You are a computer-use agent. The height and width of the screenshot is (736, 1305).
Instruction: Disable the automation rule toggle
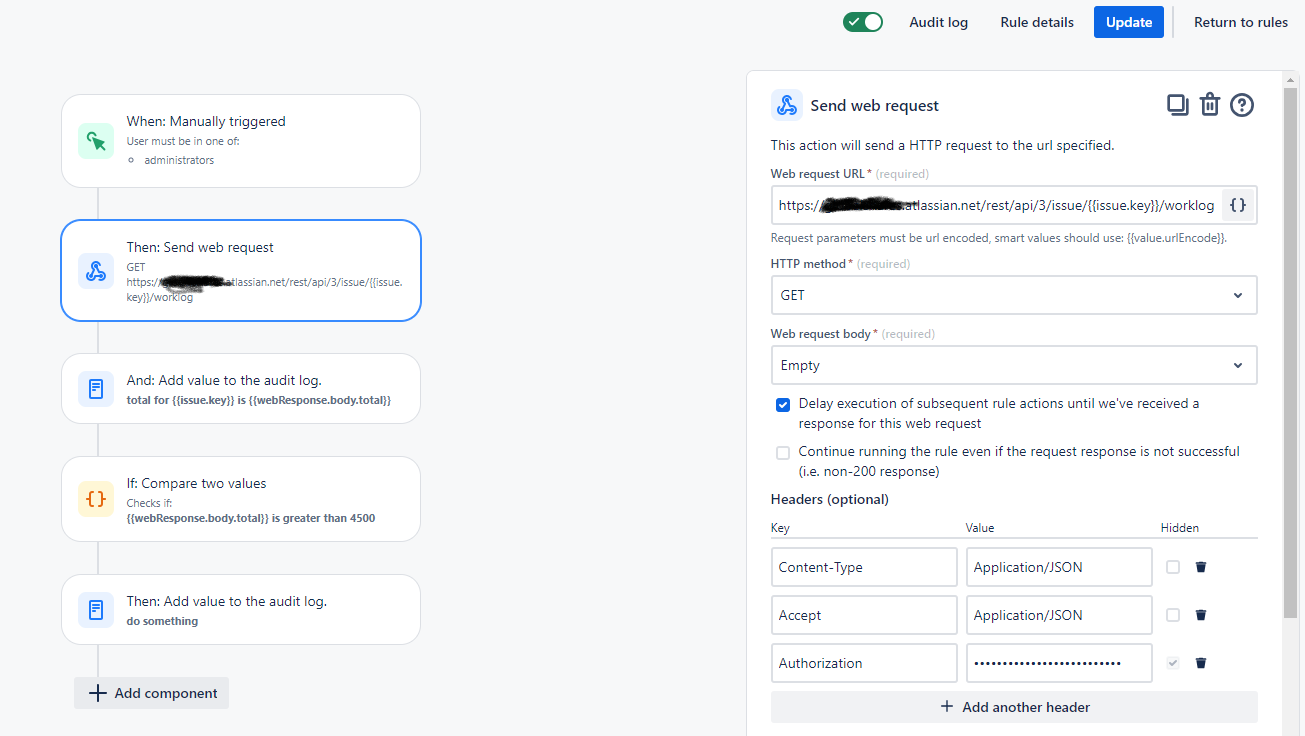(x=862, y=21)
